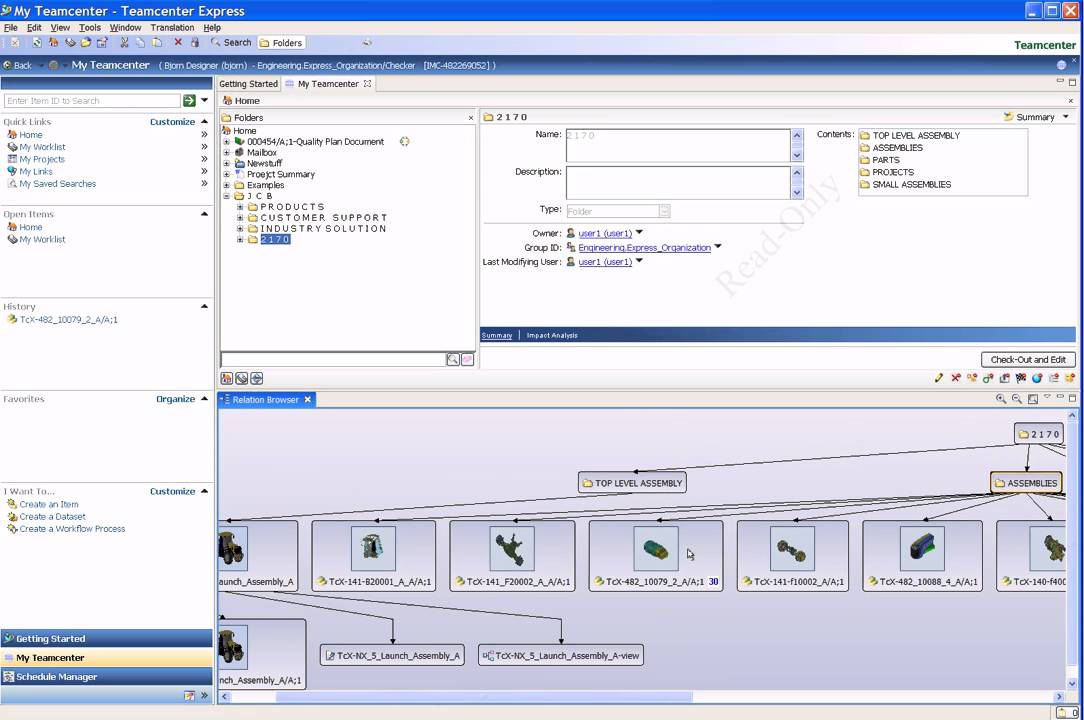Click the TcX-482_10079_2_A/A;1 history entry
Screen dimensions: 1084x720
68,320
